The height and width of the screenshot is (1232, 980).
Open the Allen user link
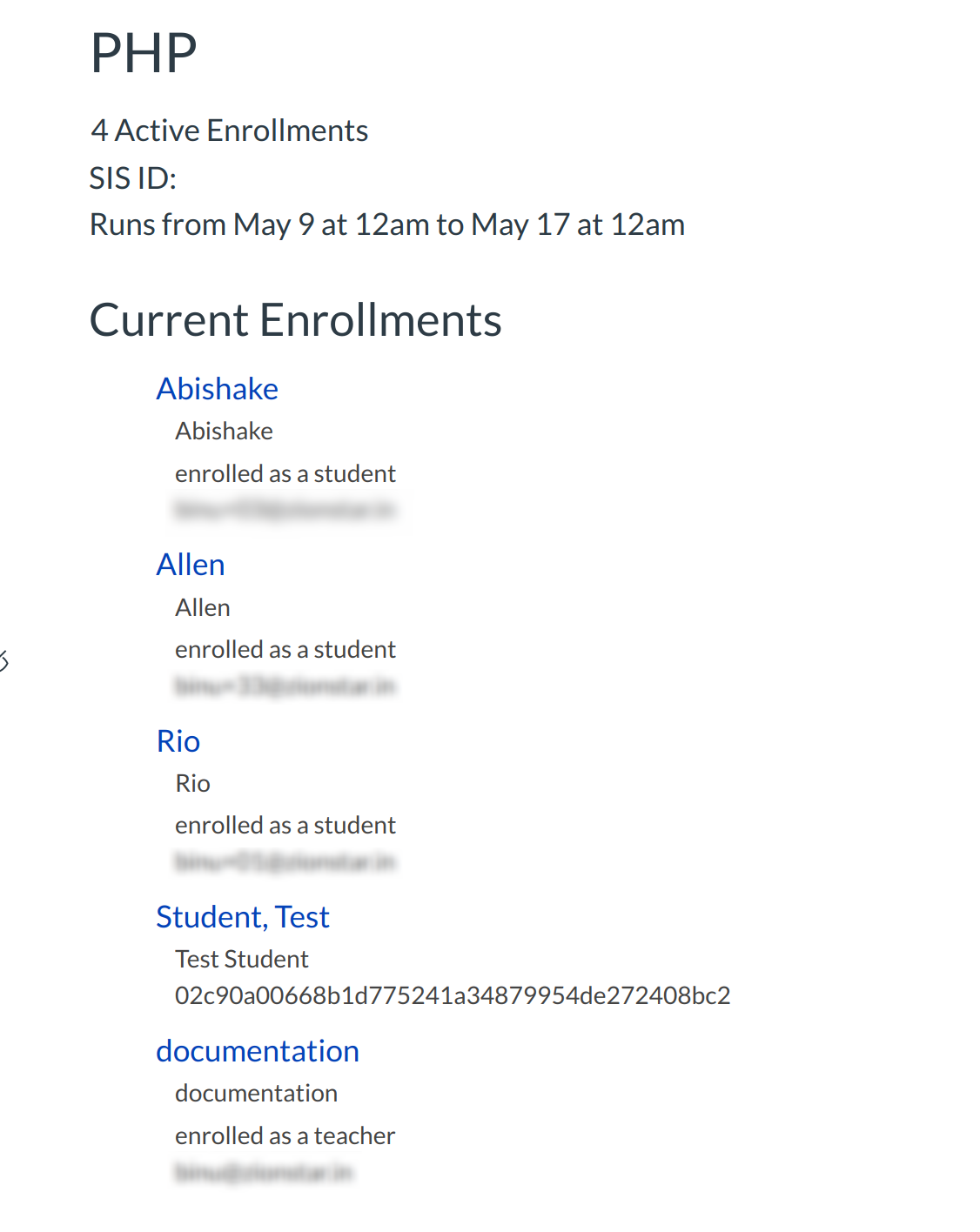click(191, 566)
